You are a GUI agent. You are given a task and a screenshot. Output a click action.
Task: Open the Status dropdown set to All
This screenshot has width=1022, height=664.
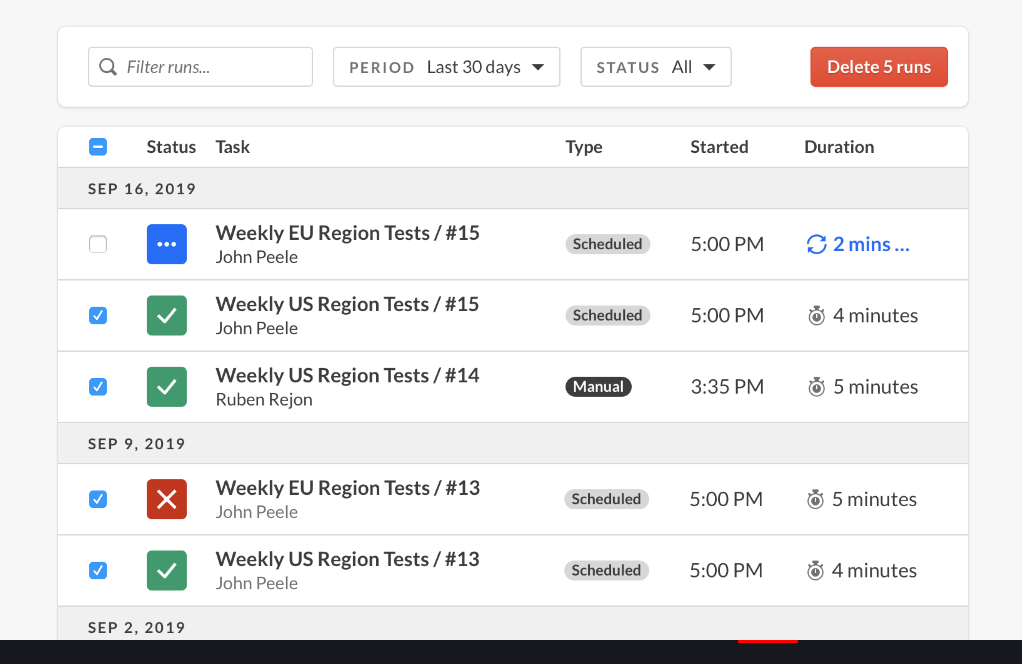click(x=655, y=66)
